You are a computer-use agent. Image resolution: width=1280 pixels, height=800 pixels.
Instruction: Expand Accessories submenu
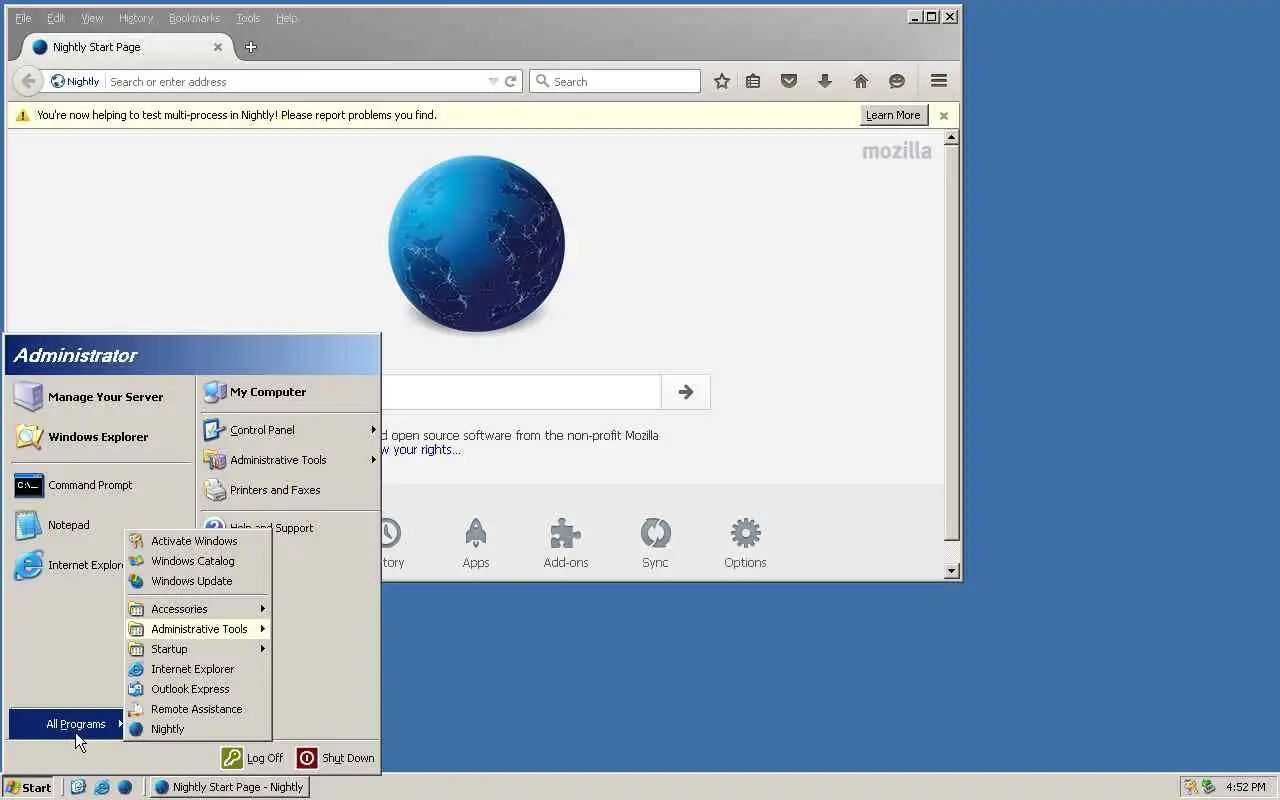[197, 609]
